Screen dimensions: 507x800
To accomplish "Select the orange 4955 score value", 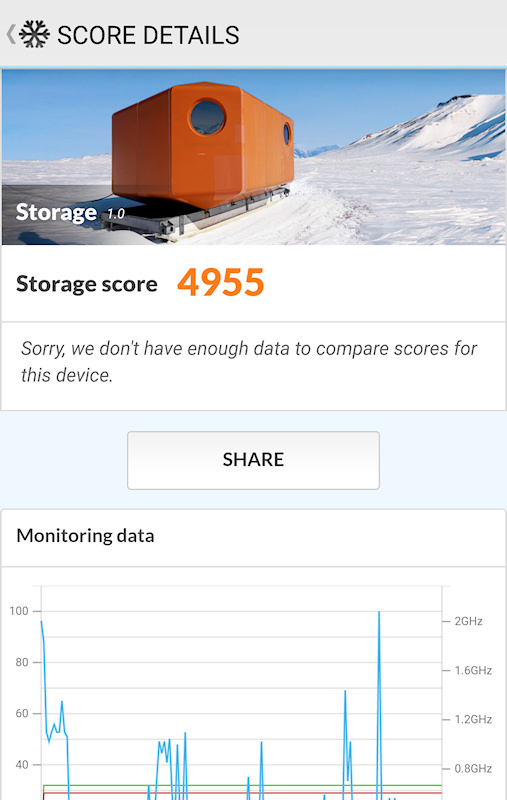I will click(x=220, y=283).
